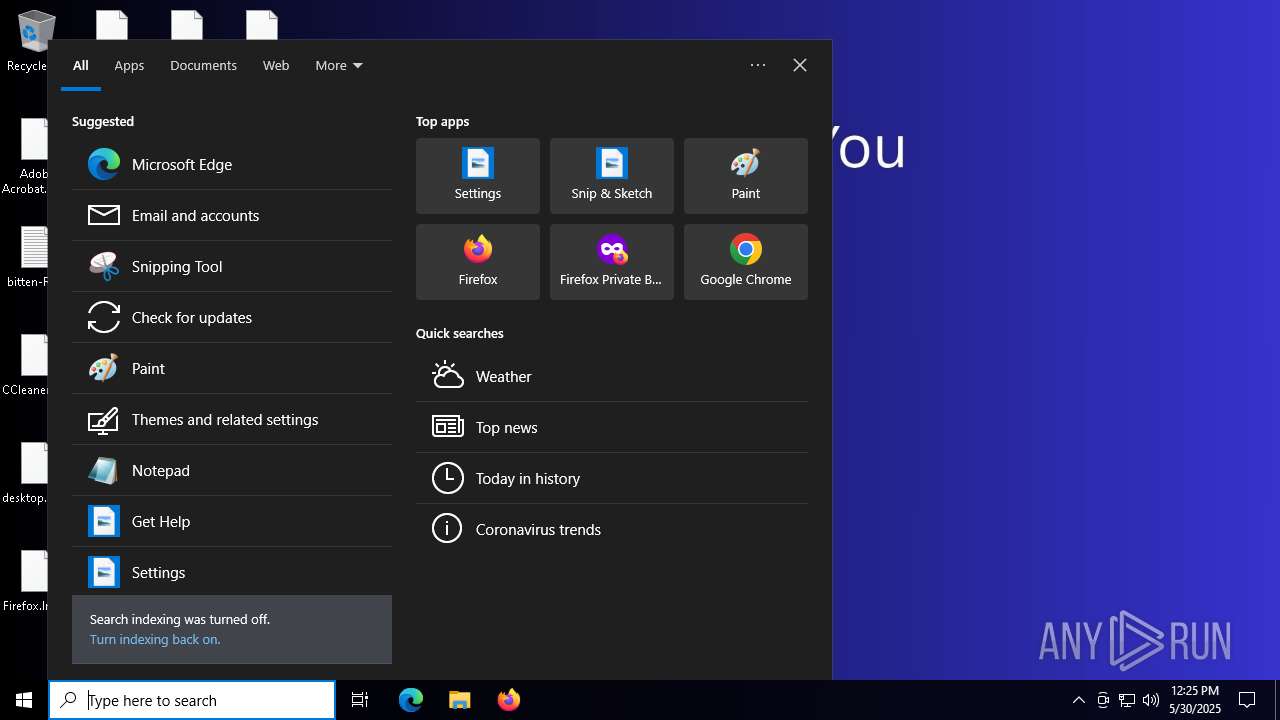Image resolution: width=1280 pixels, height=720 pixels.
Task: Open File Explorer from the taskbar
Action: pos(460,700)
